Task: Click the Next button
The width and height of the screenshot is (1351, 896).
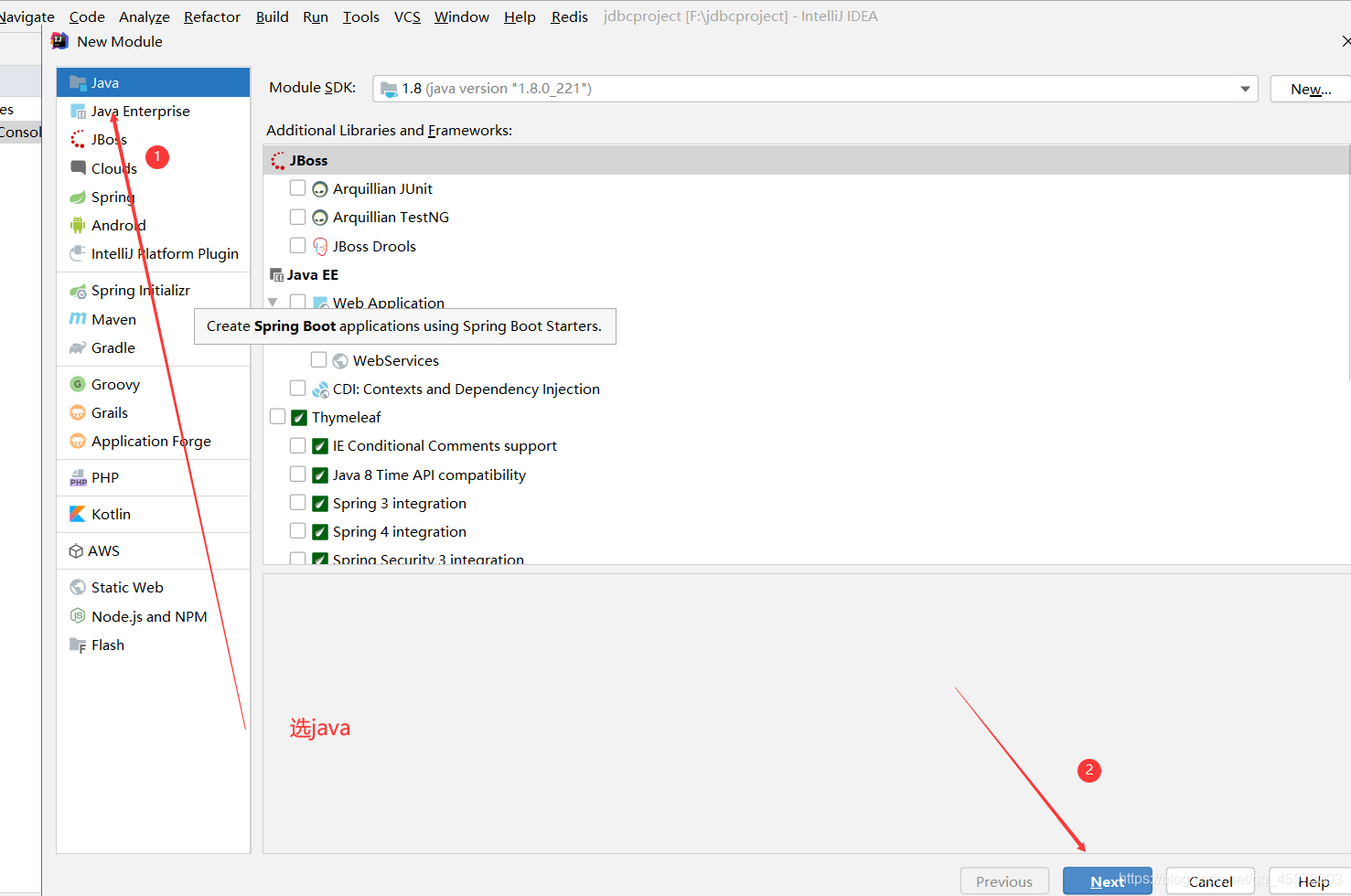Action: [x=1107, y=881]
